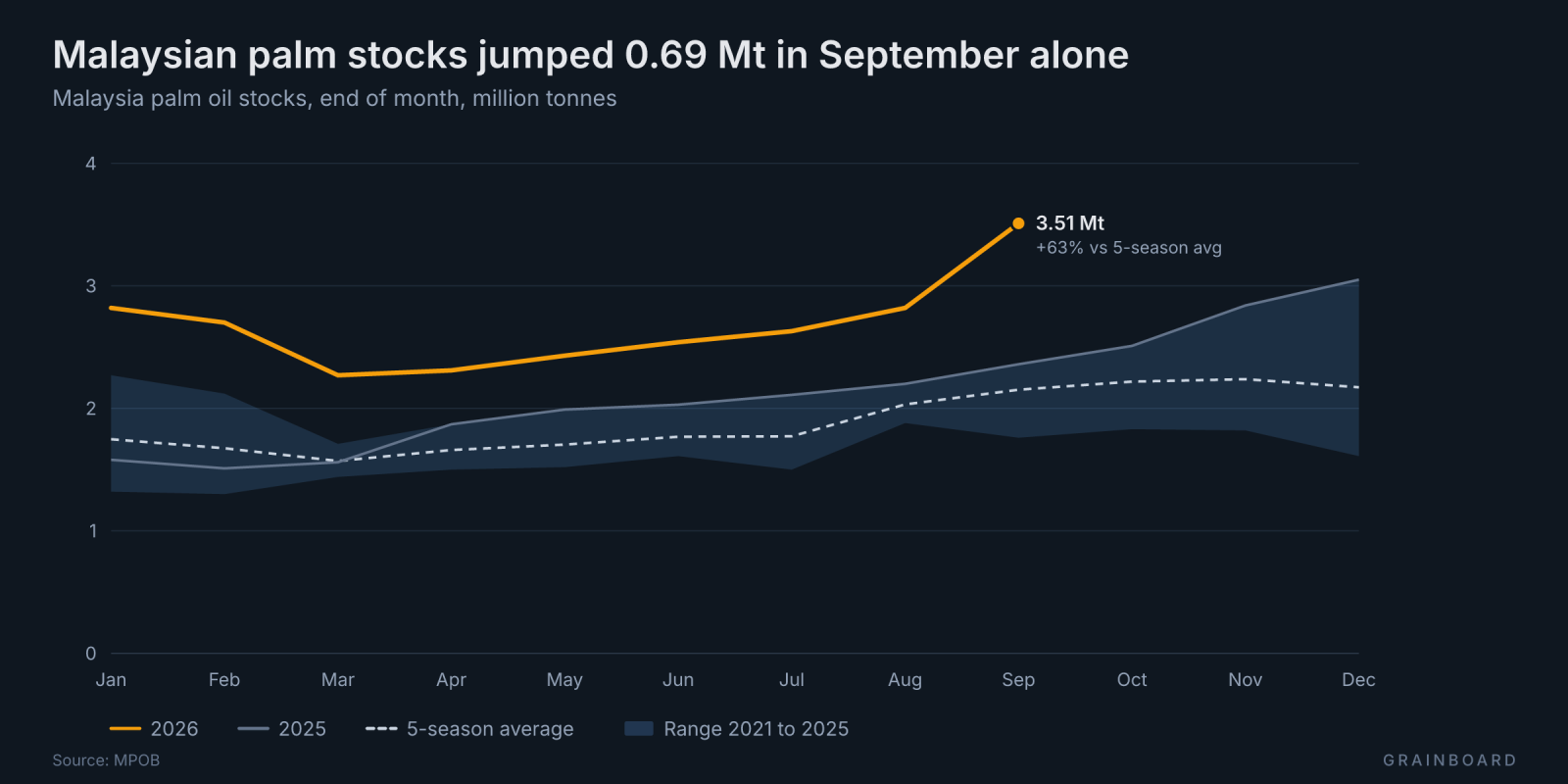Click the 'Aug' x-axis label
Screen dimensions: 1568x784
click(x=905, y=680)
